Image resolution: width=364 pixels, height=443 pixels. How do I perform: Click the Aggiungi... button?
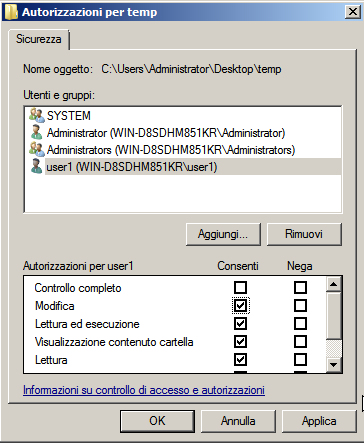point(223,234)
